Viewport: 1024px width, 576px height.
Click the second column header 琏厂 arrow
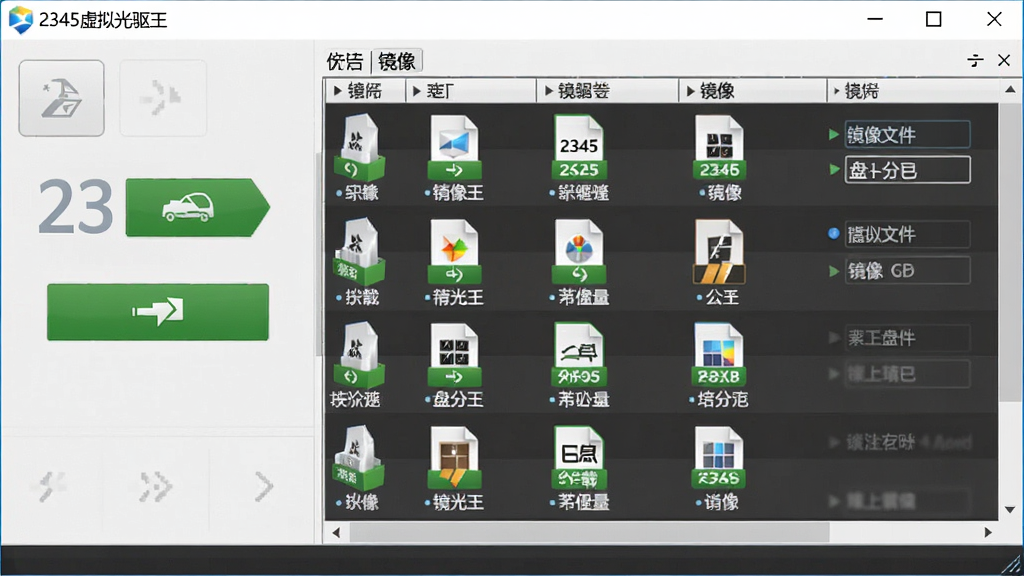point(417,91)
